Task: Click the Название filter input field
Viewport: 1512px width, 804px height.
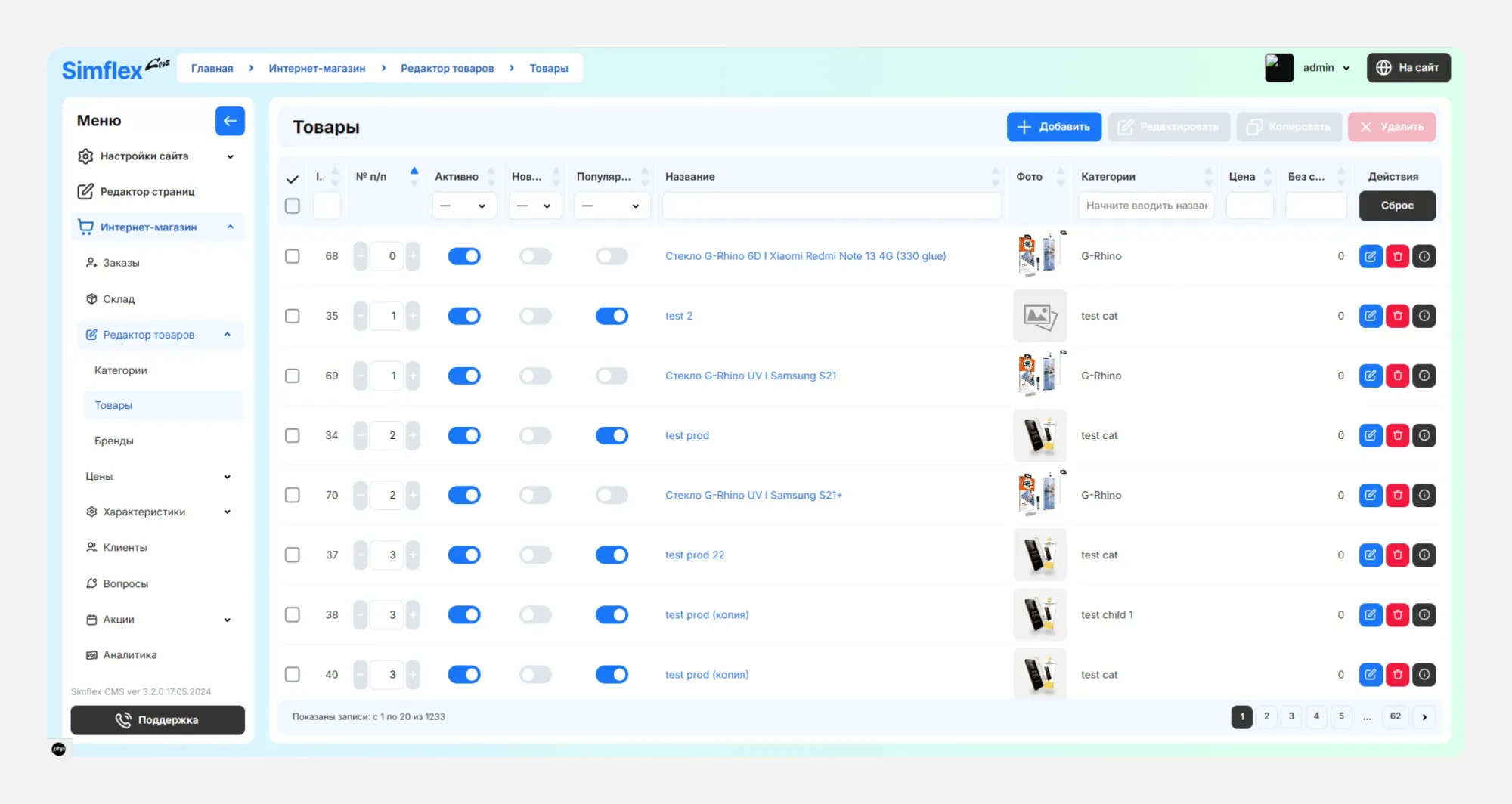Action: pos(832,206)
